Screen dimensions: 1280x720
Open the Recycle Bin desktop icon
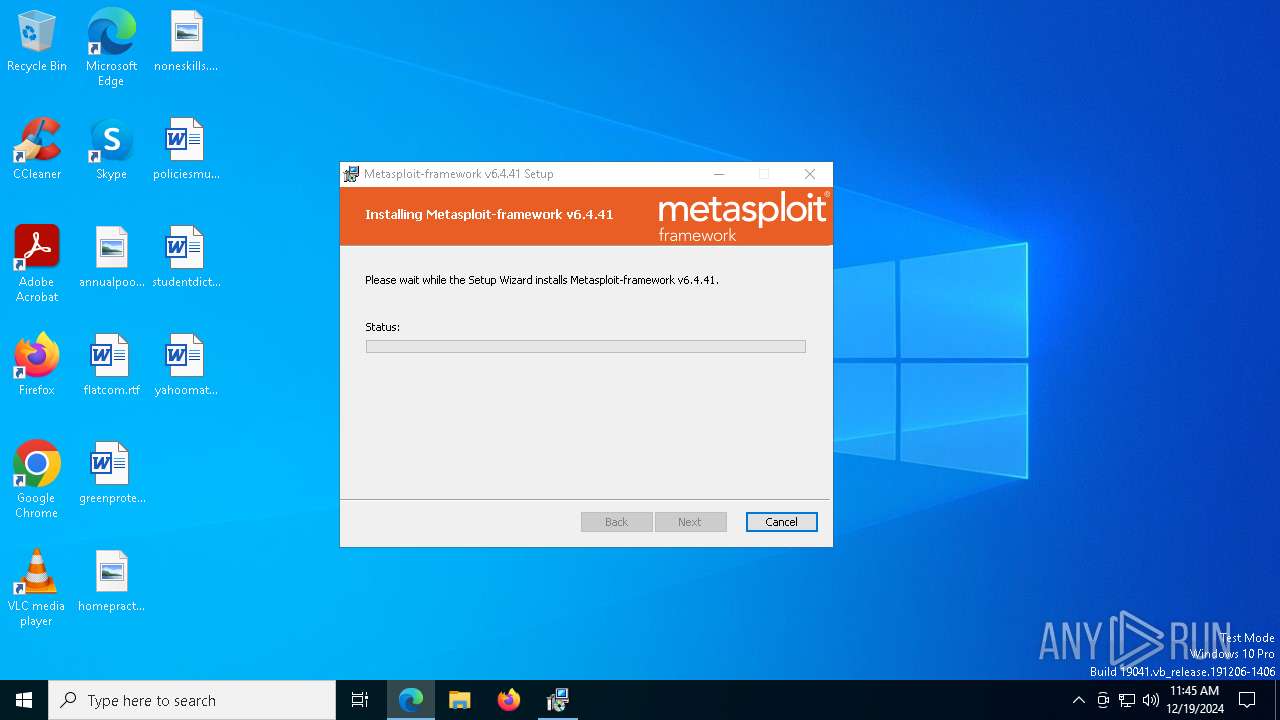tap(37, 42)
